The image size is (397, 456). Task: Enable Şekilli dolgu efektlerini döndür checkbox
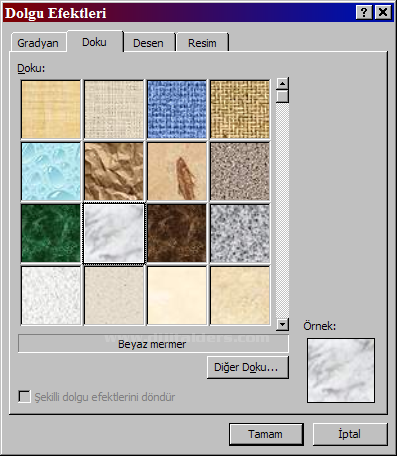[24, 397]
